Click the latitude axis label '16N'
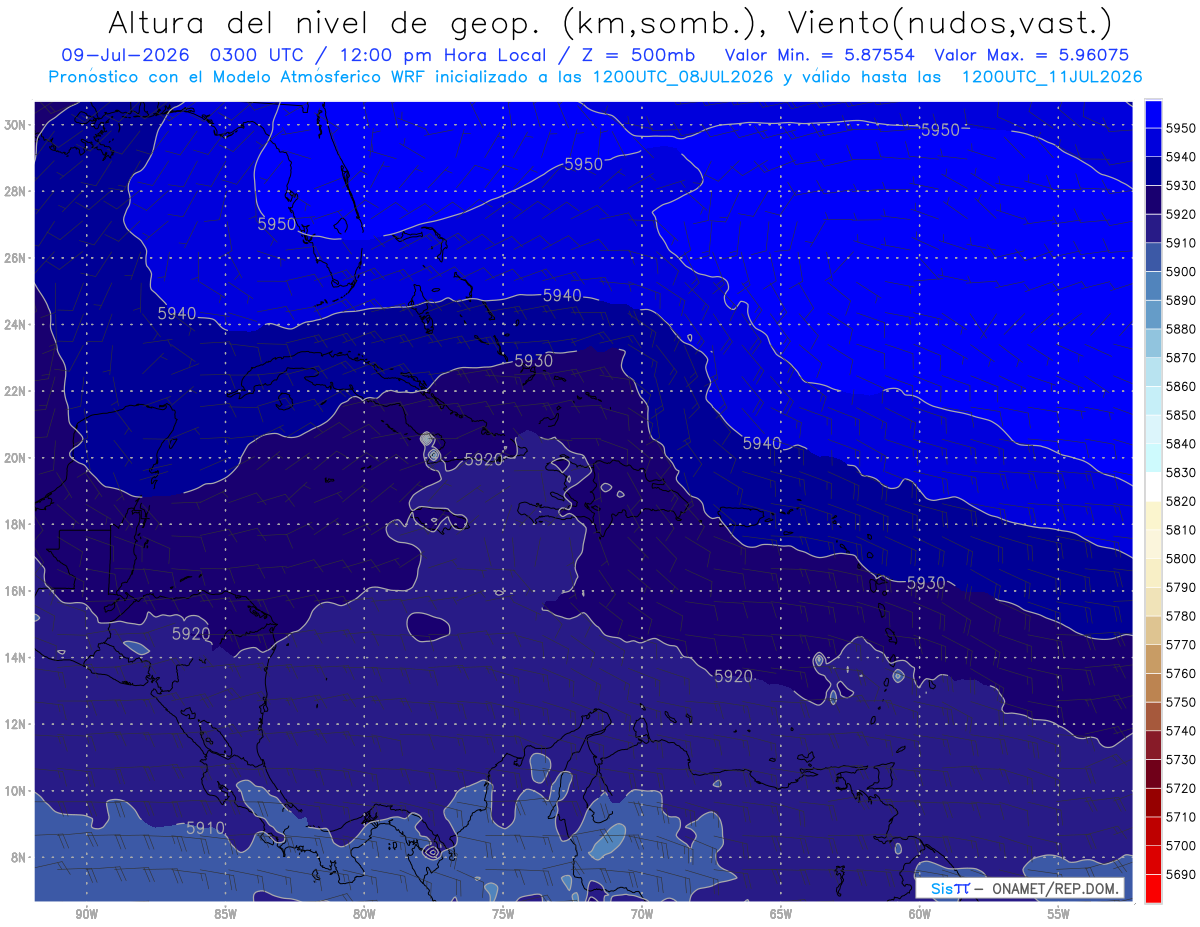This screenshot has width=1200, height=927. [16, 591]
